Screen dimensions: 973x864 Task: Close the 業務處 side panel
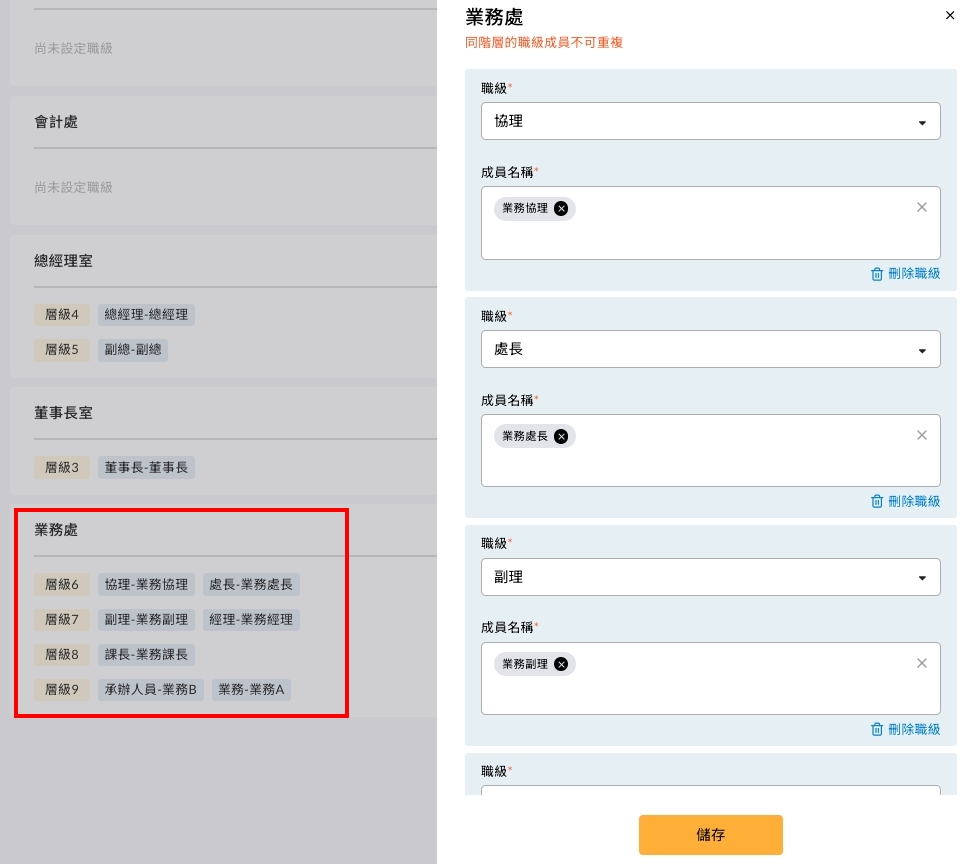point(949,16)
